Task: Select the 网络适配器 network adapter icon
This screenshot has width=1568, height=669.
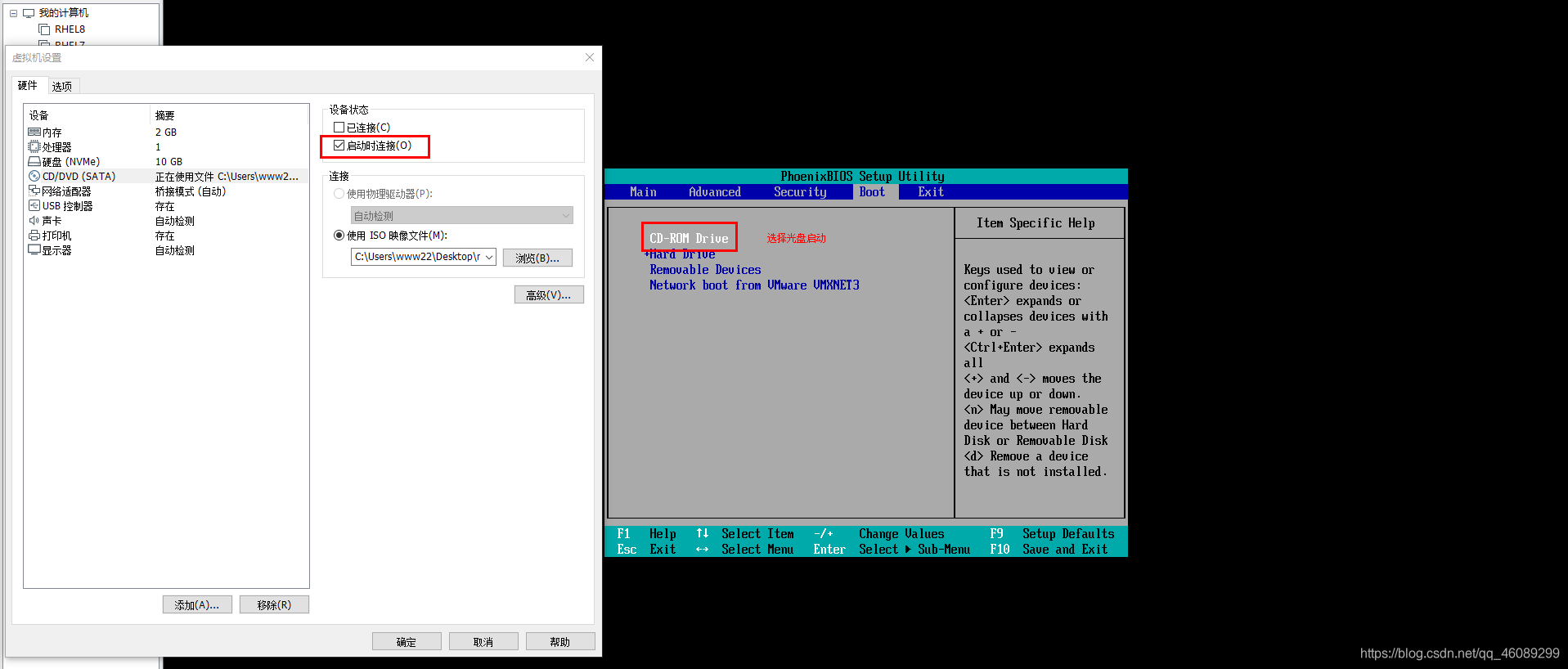Action: [x=34, y=191]
